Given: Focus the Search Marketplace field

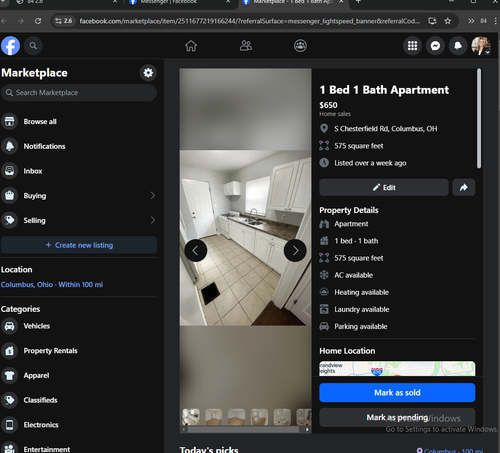Looking at the screenshot, I should coord(79,93).
